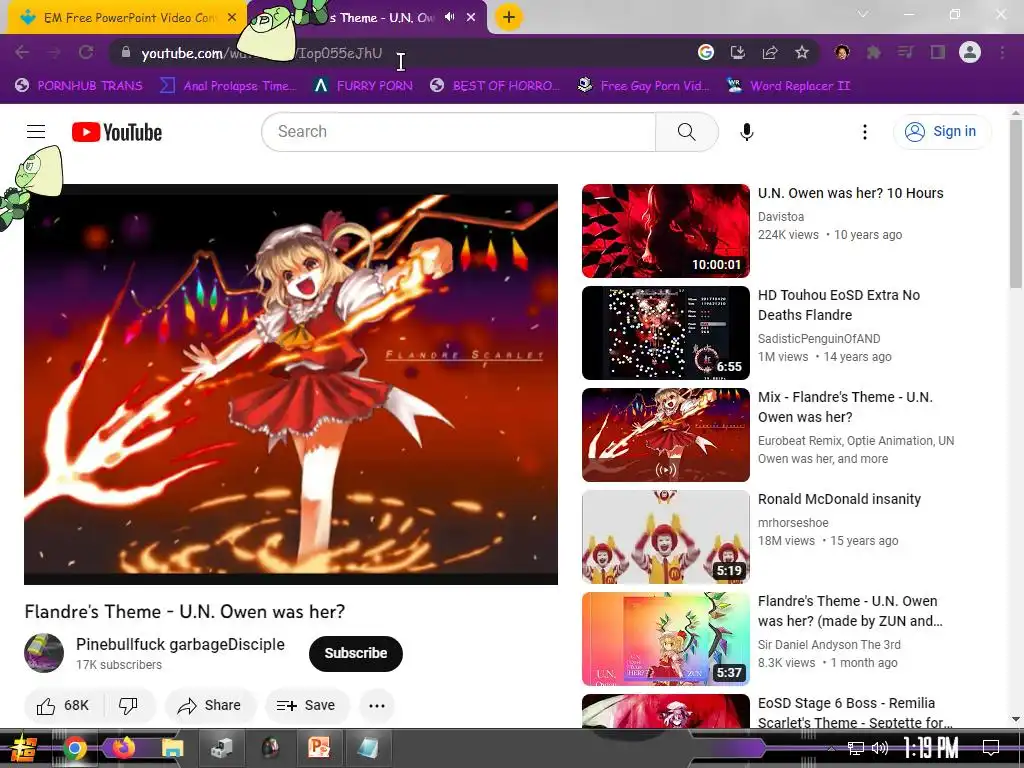Toggle the browser side panel
The width and height of the screenshot is (1024, 768).
[938, 52]
